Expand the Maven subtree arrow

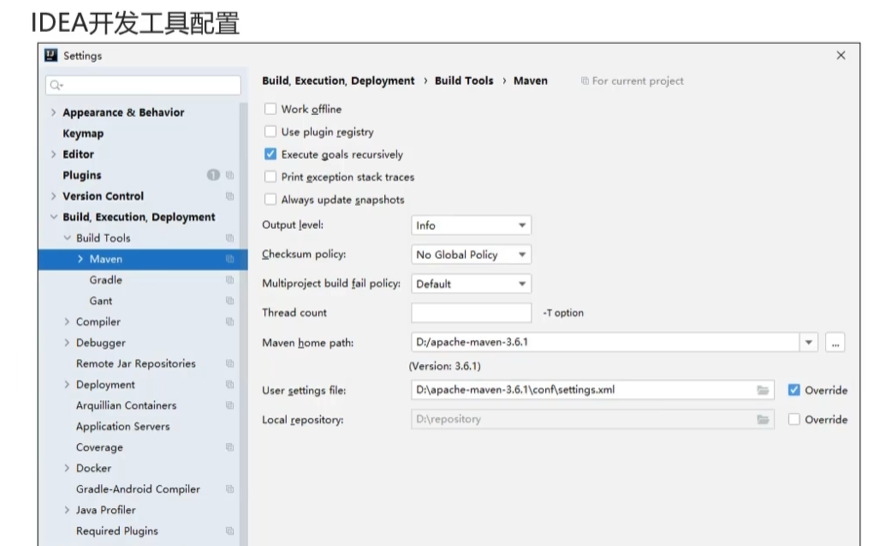(80, 259)
